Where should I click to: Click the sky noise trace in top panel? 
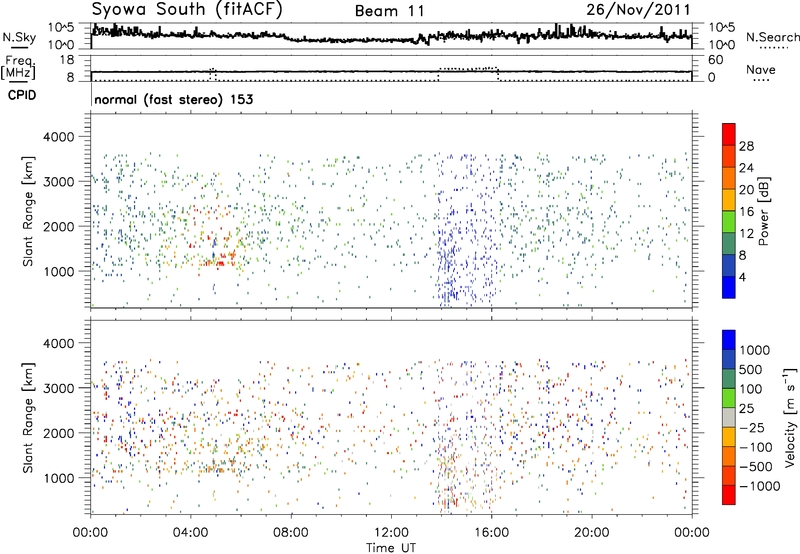pos(391,36)
